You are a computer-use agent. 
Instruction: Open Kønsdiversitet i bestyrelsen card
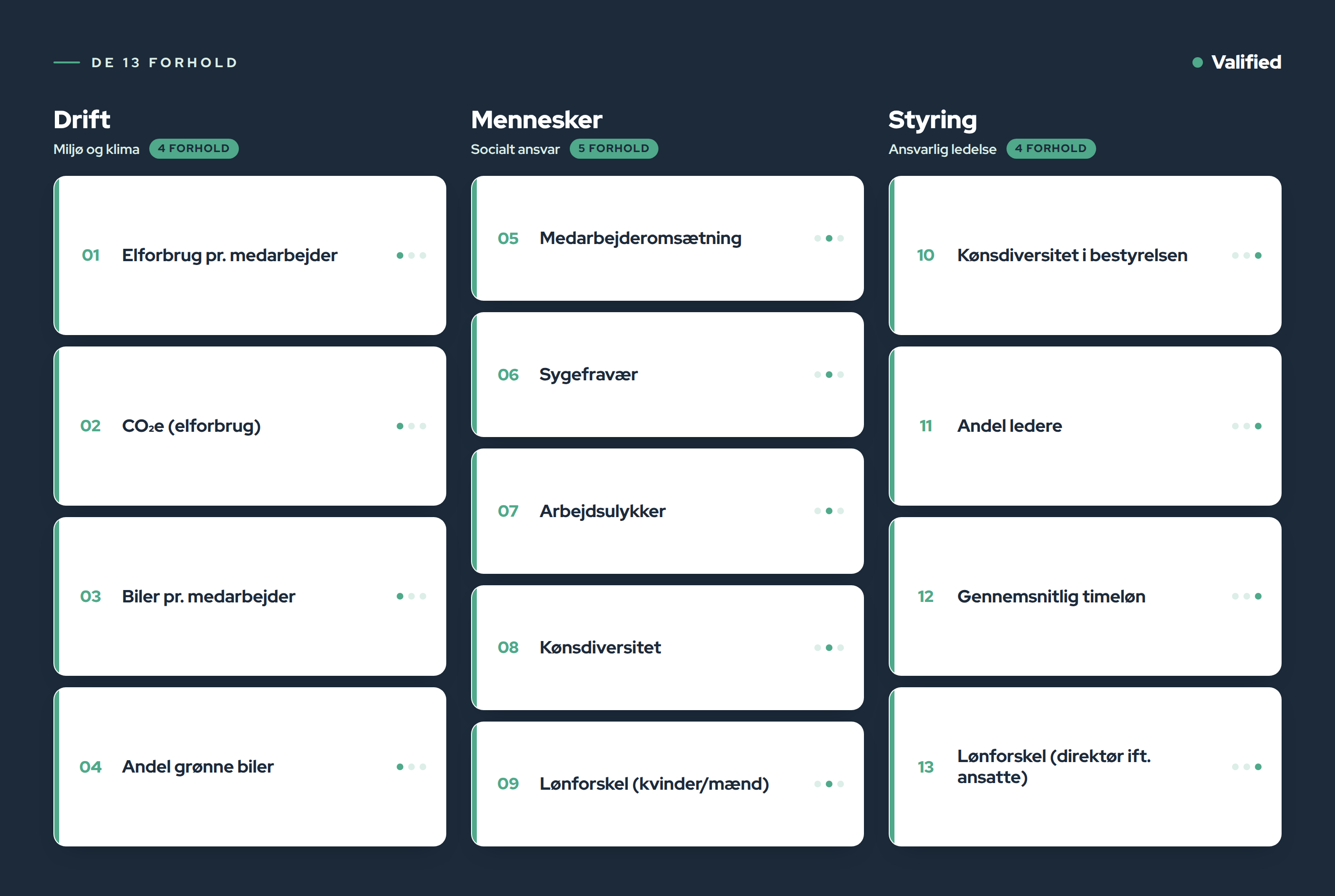(1085, 255)
